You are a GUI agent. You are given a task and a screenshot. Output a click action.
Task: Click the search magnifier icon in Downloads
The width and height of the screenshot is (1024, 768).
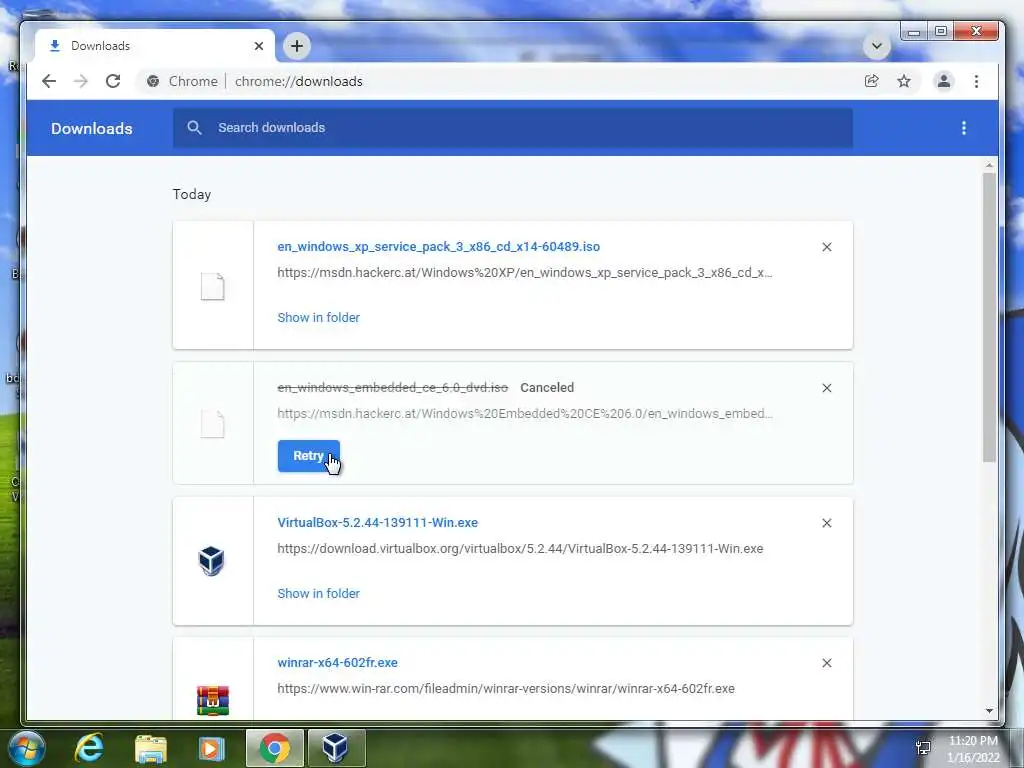click(x=194, y=127)
